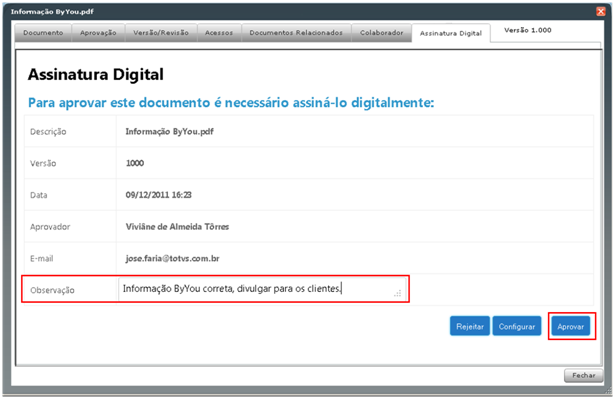Switch to the Colaborador tab
Image resolution: width=615 pixels, height=399 pixels.
click(382, 33)
